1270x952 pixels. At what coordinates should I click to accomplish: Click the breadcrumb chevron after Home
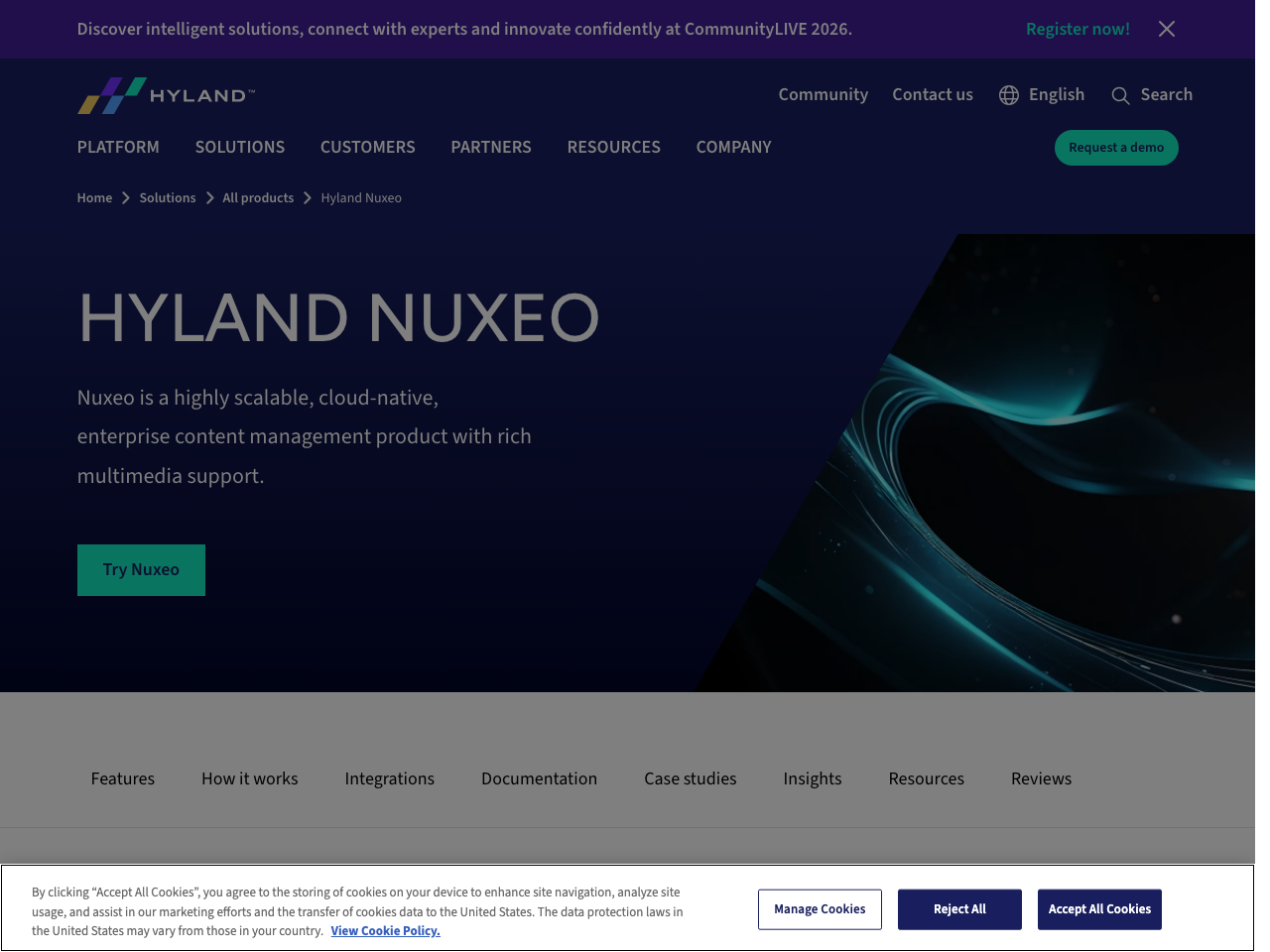pos(126,197)
